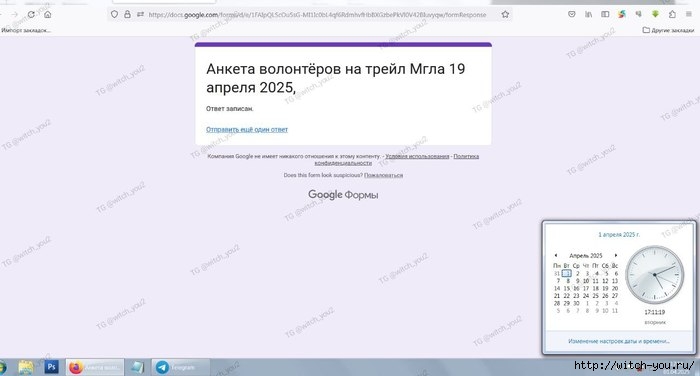Toggle the browser sidebar icon

[605, 14]
